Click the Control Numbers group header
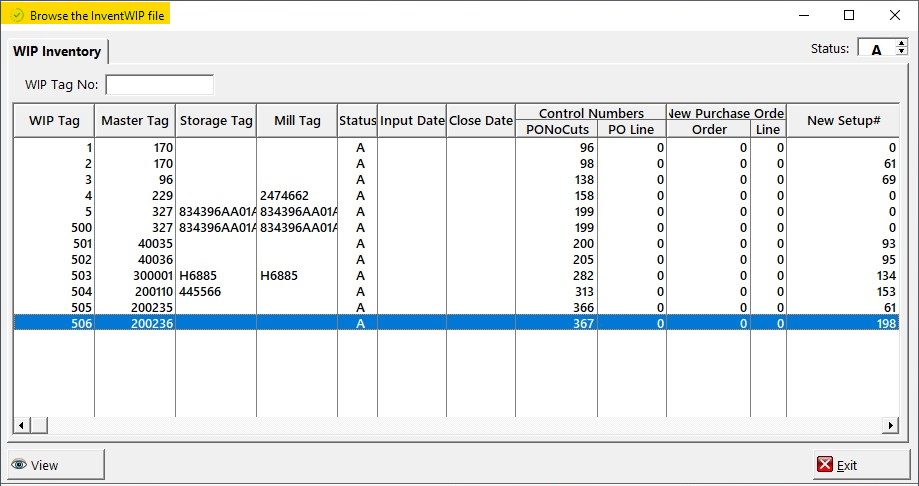 point(591,113)
